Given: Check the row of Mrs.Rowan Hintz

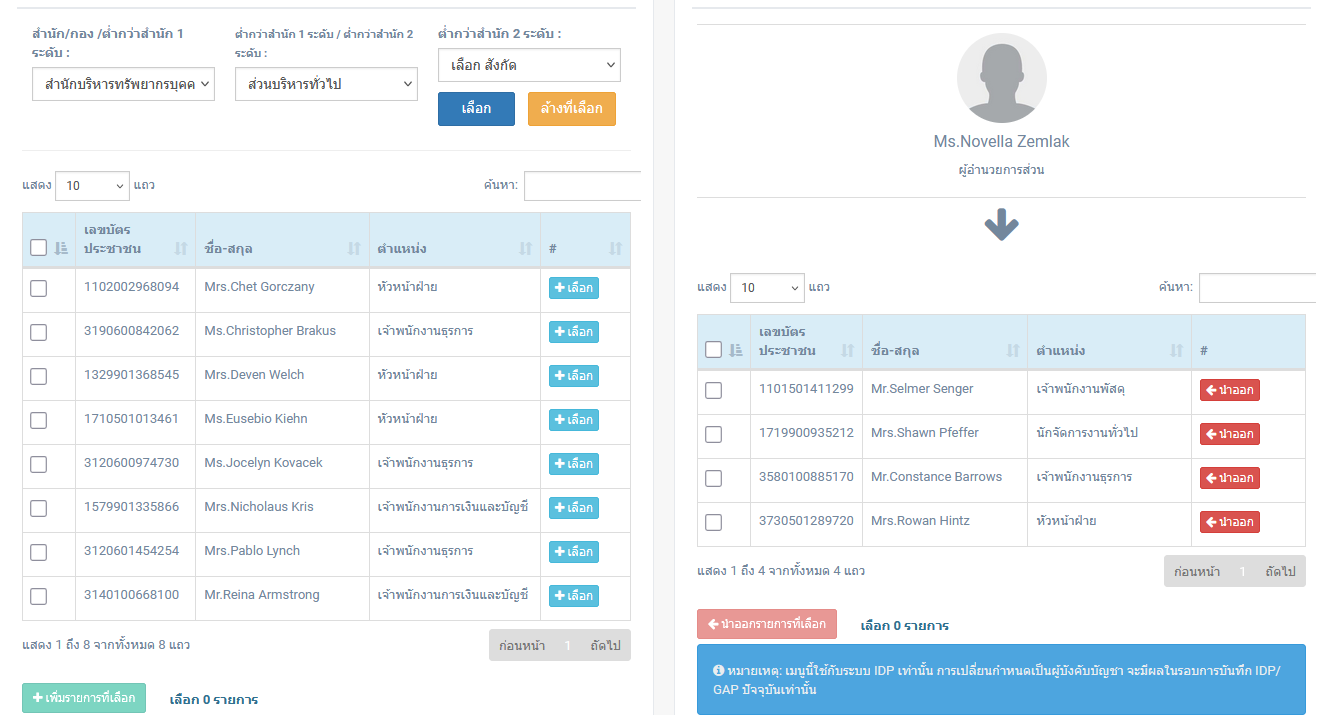Looking at the screenshot, I should click(x=713, y=522).
